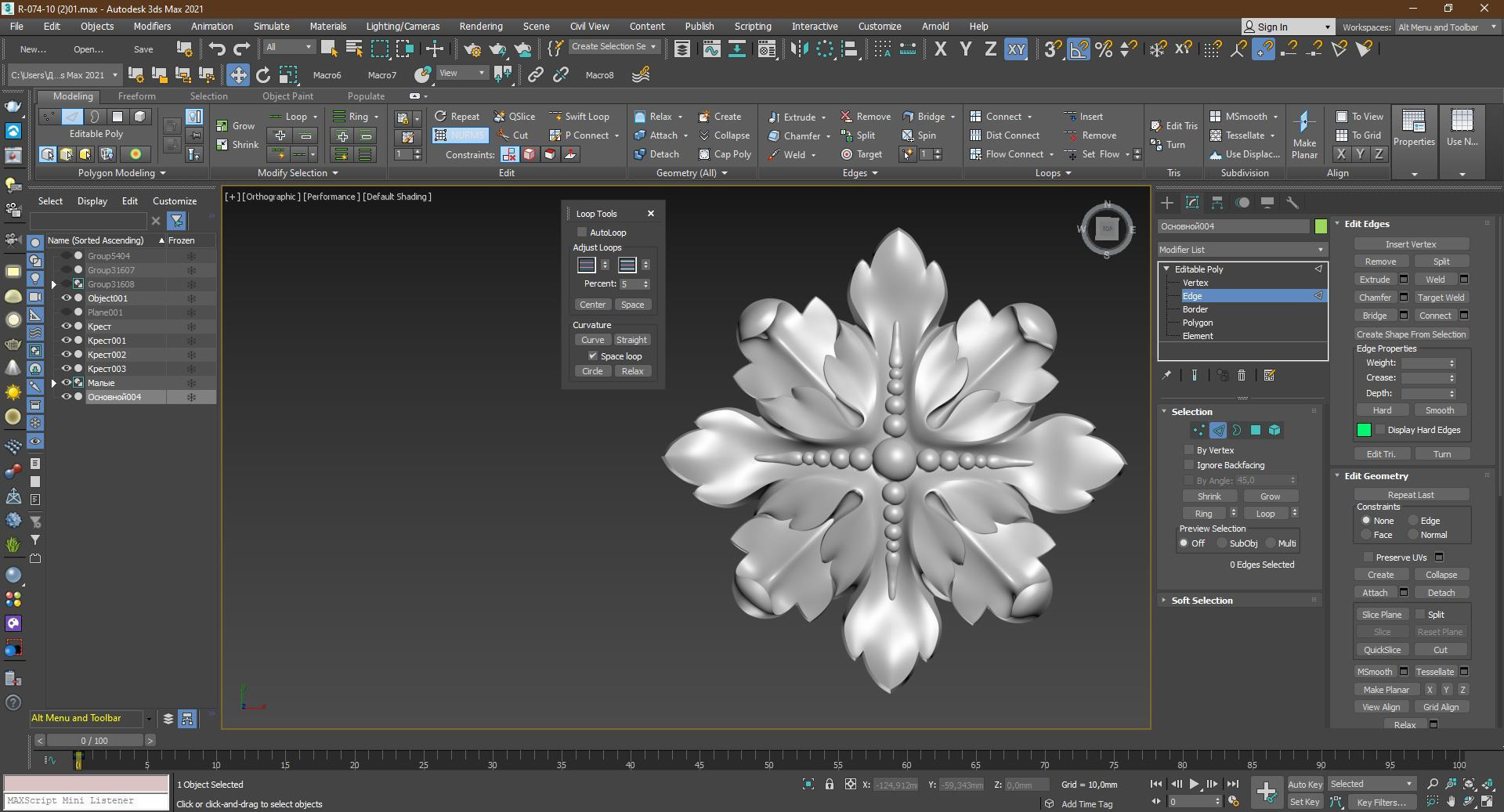Select the Rotate tool icon
1504x812 pixels.
(x=263, y=75)
